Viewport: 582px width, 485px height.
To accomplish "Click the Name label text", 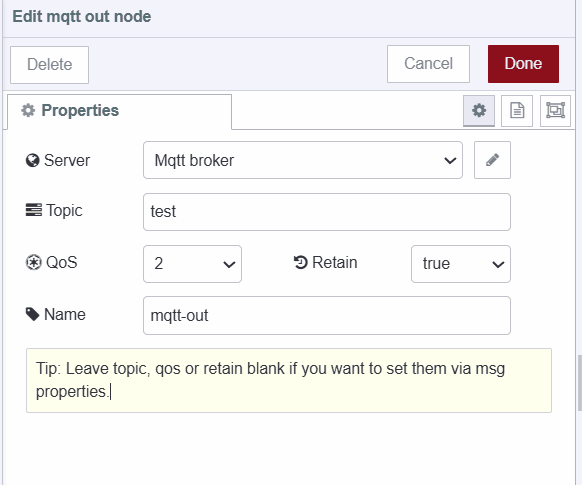I will pyautogui.click(x=65, y=314).
